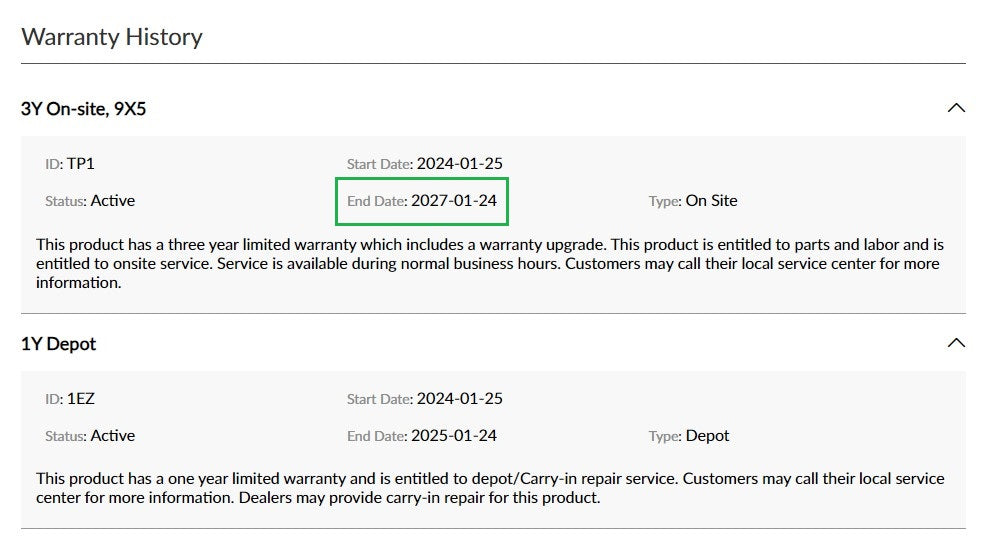This screenshot has width=985, height=547.
Task: Click the Start Date label in 3Y On-site
Action: 378,164
